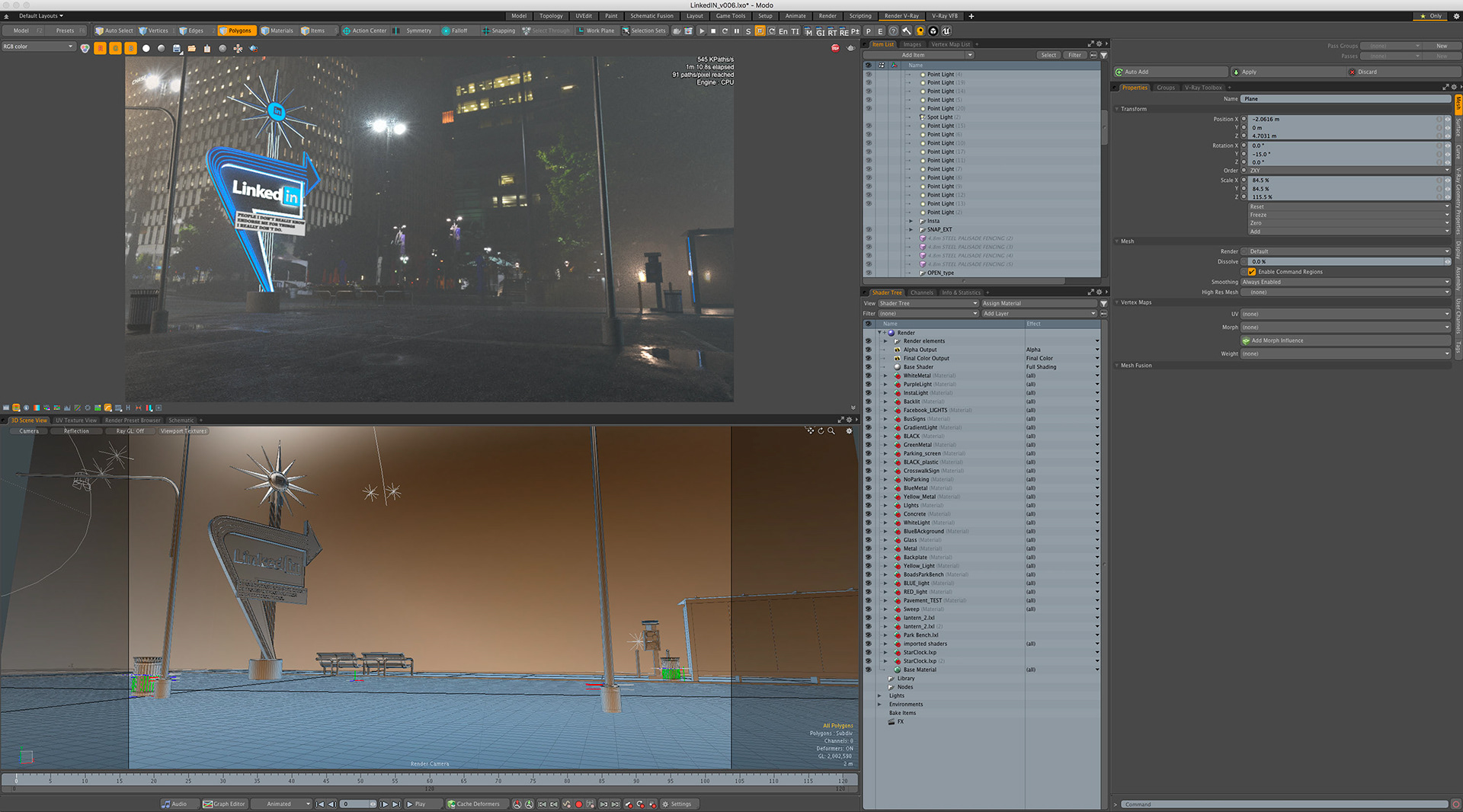1463x812 pixels.
Task: Select Materials selection mode
Action: pos(277,30)
